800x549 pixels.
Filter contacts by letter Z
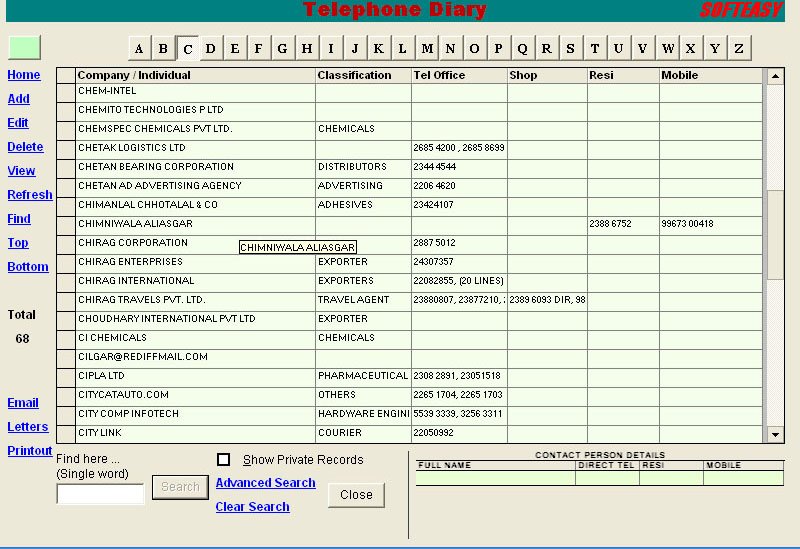(x=739, y=48)
